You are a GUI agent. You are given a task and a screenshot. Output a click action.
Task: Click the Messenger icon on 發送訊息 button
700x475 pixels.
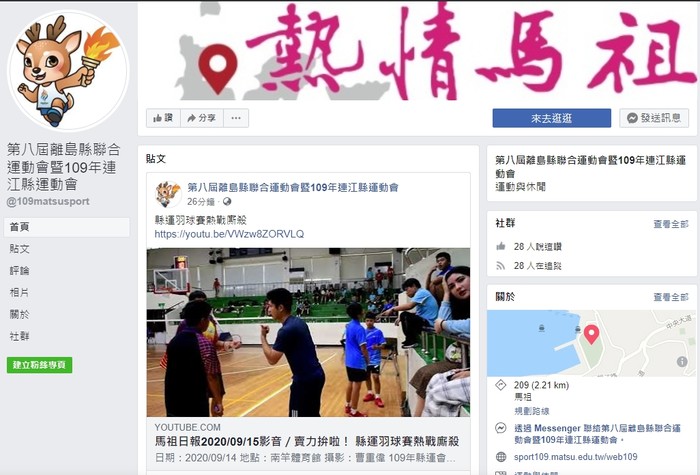pos(632,118)
